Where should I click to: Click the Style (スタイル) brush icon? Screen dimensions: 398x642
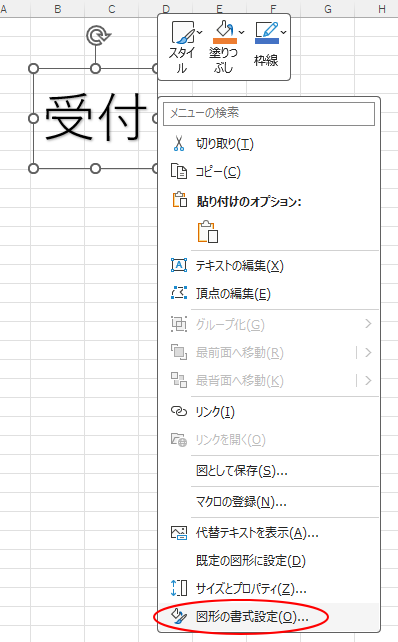[x=183, y=32]
